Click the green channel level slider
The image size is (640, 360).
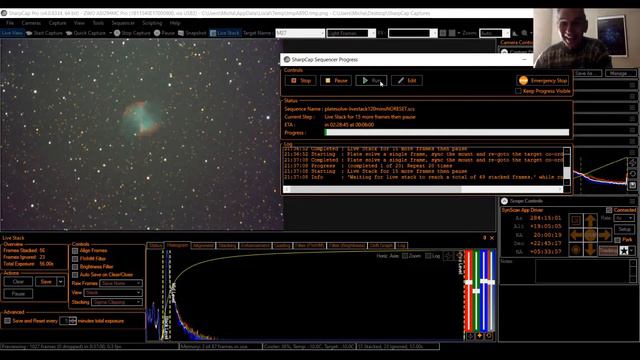[476, 290]
